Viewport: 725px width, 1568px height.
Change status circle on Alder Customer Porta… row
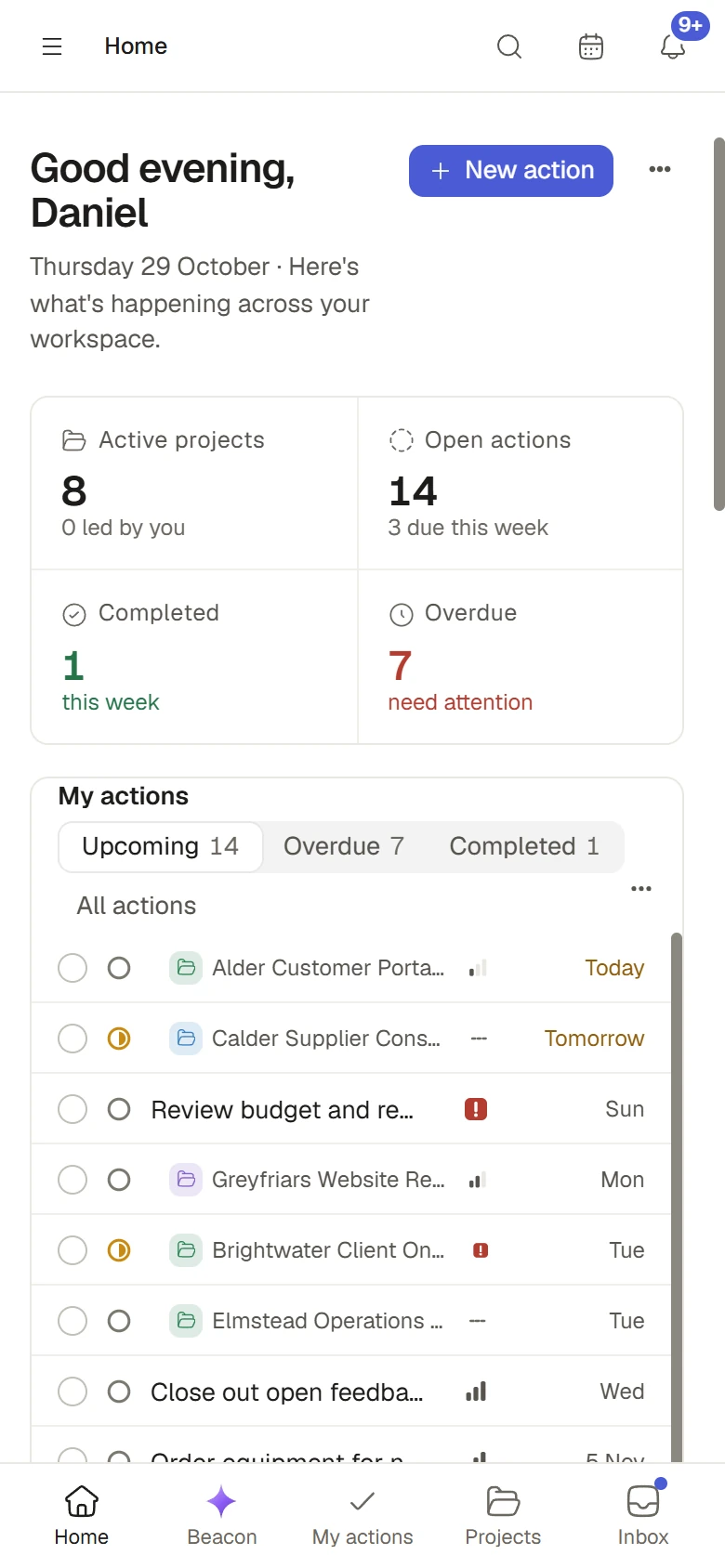[119, 968]
